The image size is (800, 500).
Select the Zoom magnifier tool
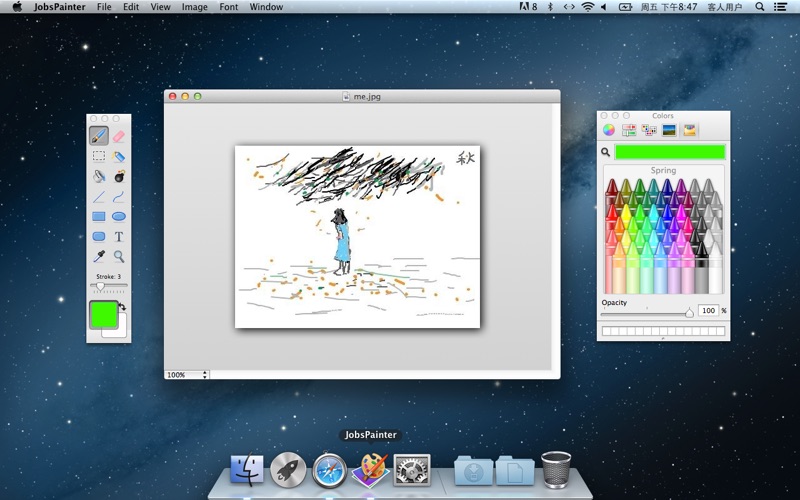[118, 256]
